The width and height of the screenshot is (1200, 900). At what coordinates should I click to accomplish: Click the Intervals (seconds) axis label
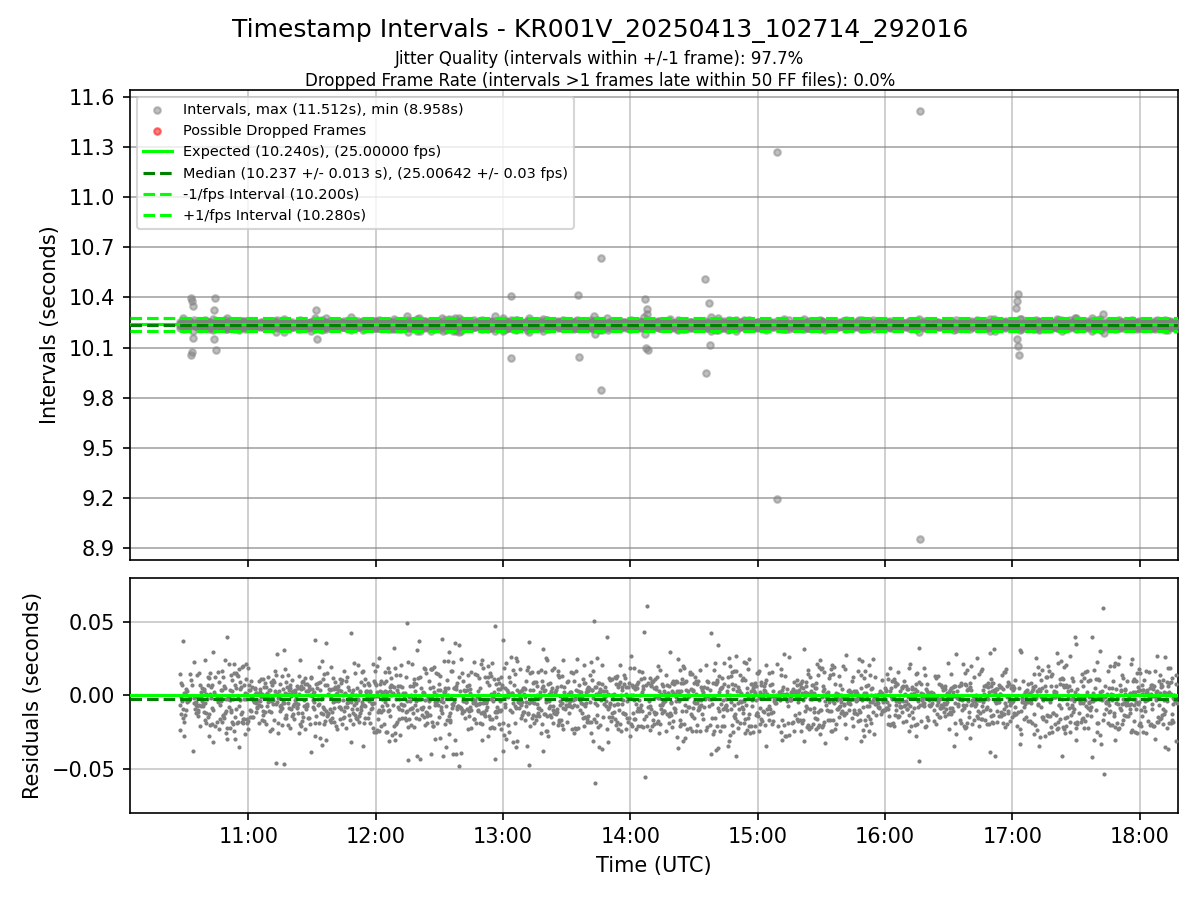tap(49, 325)
